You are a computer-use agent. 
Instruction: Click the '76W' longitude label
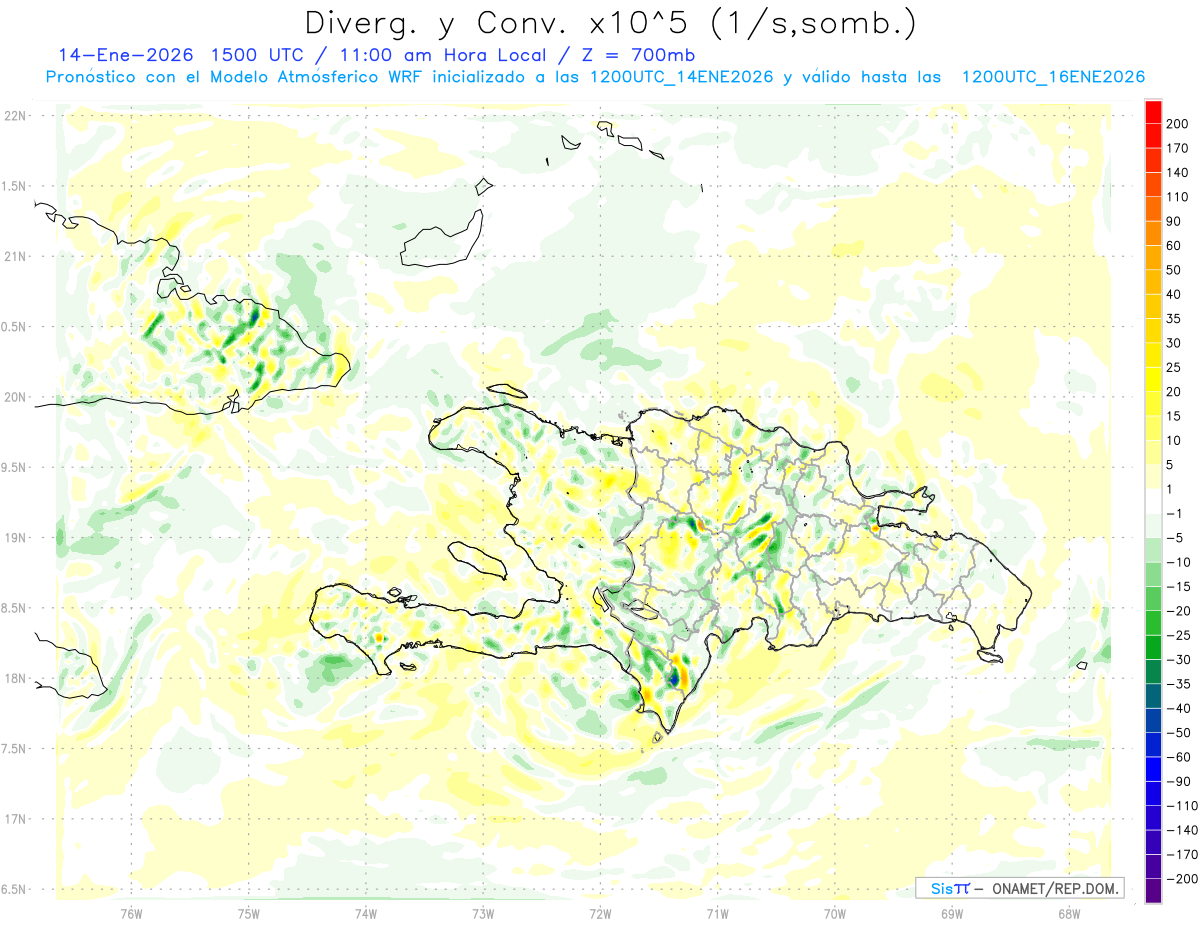(132, 913)
